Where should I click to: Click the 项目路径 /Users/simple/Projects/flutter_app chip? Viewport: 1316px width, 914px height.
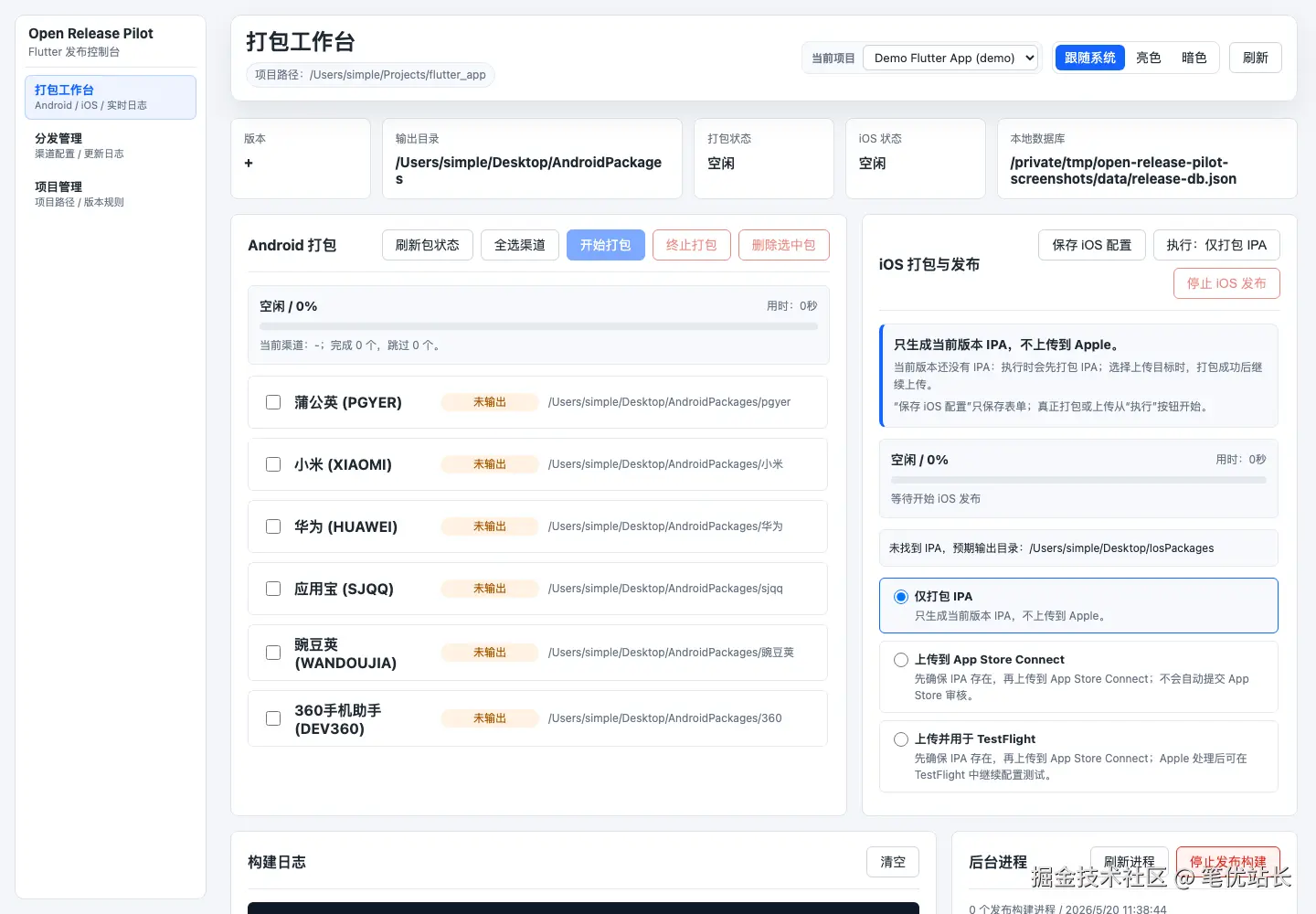tap(370, 75)
